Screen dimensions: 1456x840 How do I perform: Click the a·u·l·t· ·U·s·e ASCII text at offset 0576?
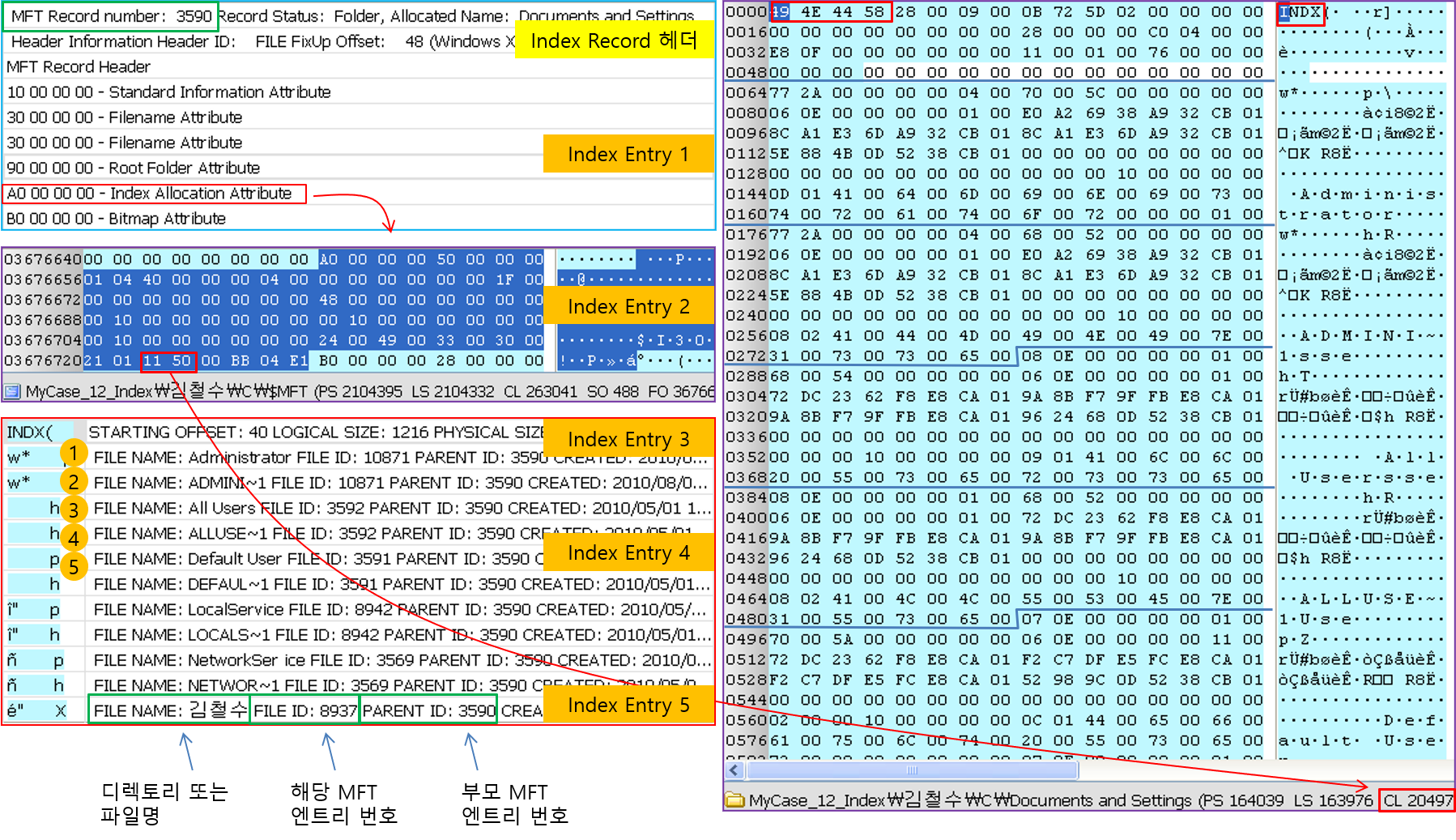pyautogui.click(x=1358, y=741)
